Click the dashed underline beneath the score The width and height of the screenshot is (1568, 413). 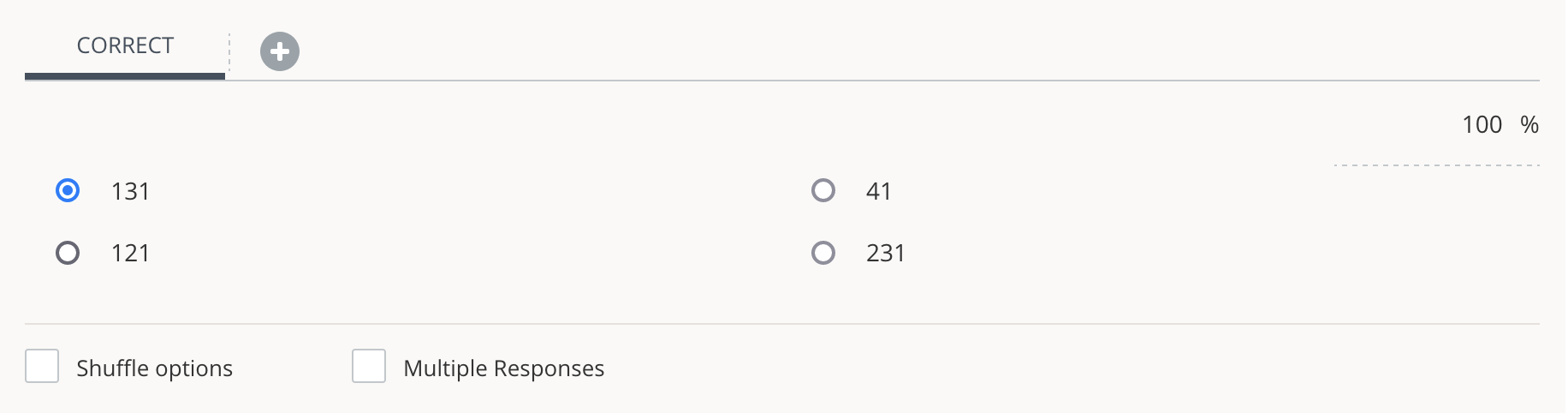click(1436, 165)
